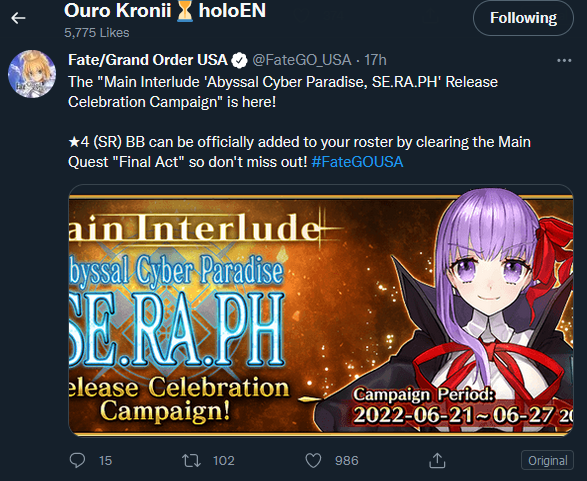Click the verified badge checkmark

(x=239, y=60)
